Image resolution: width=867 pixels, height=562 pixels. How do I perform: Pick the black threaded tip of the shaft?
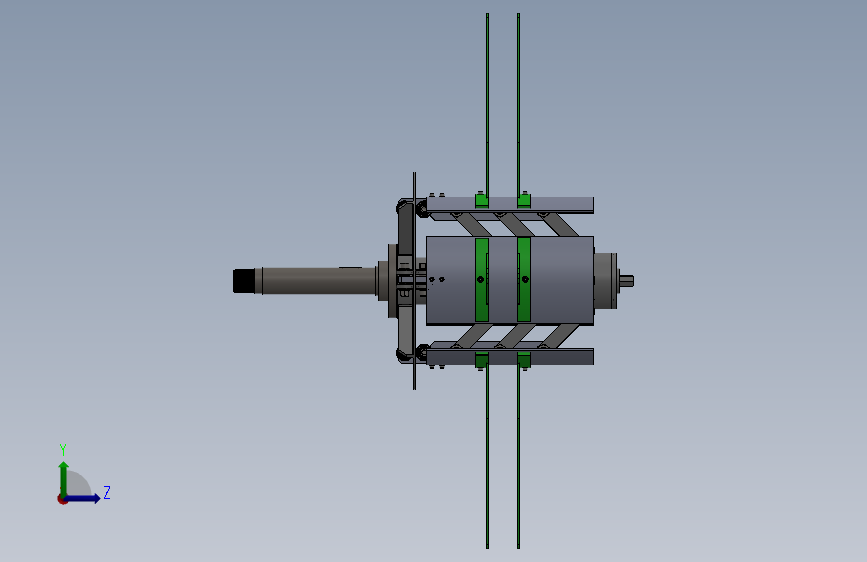click(x=243, y=280)
